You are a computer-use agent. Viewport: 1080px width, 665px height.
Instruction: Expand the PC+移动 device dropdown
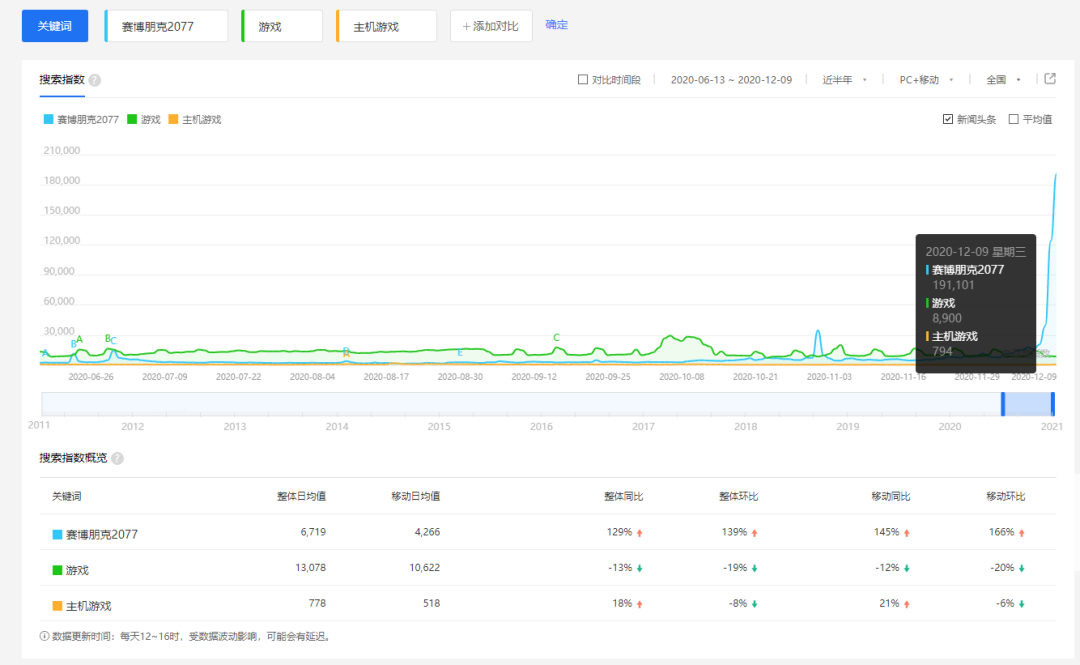tap(926, 80)
